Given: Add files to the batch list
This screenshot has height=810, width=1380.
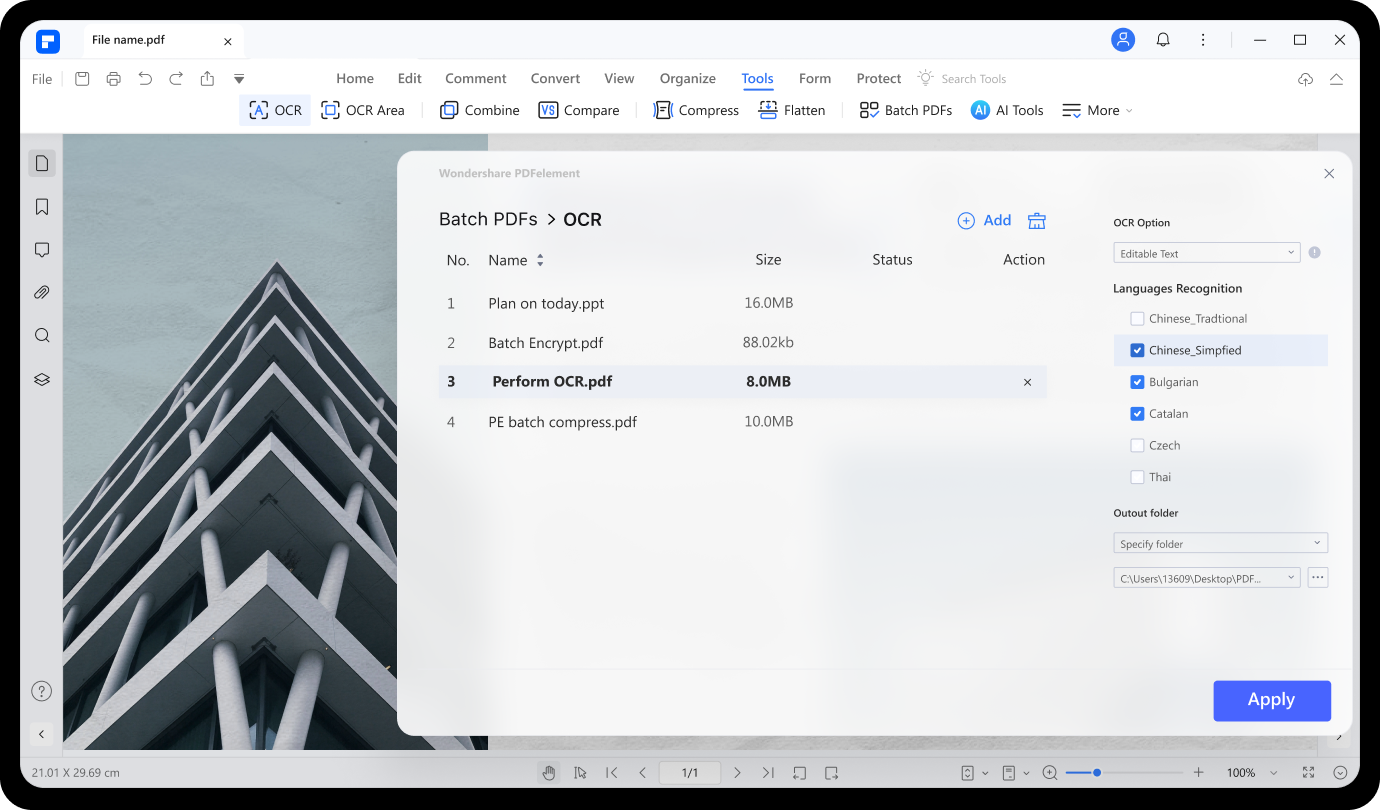Looking at the screenshot, I should click(x=984, y=221).
